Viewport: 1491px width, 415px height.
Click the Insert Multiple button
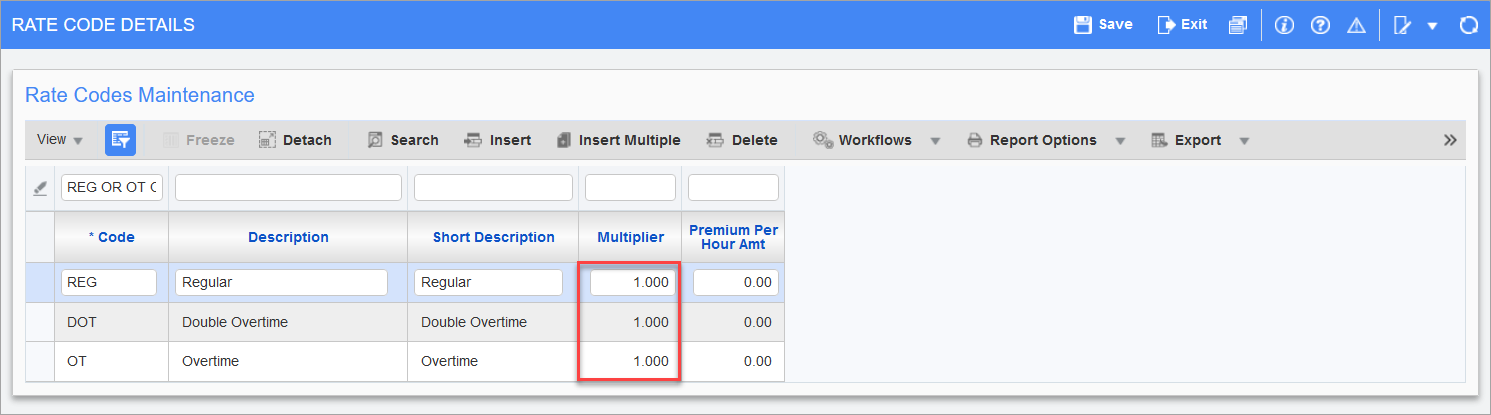(x=618, y=140)
